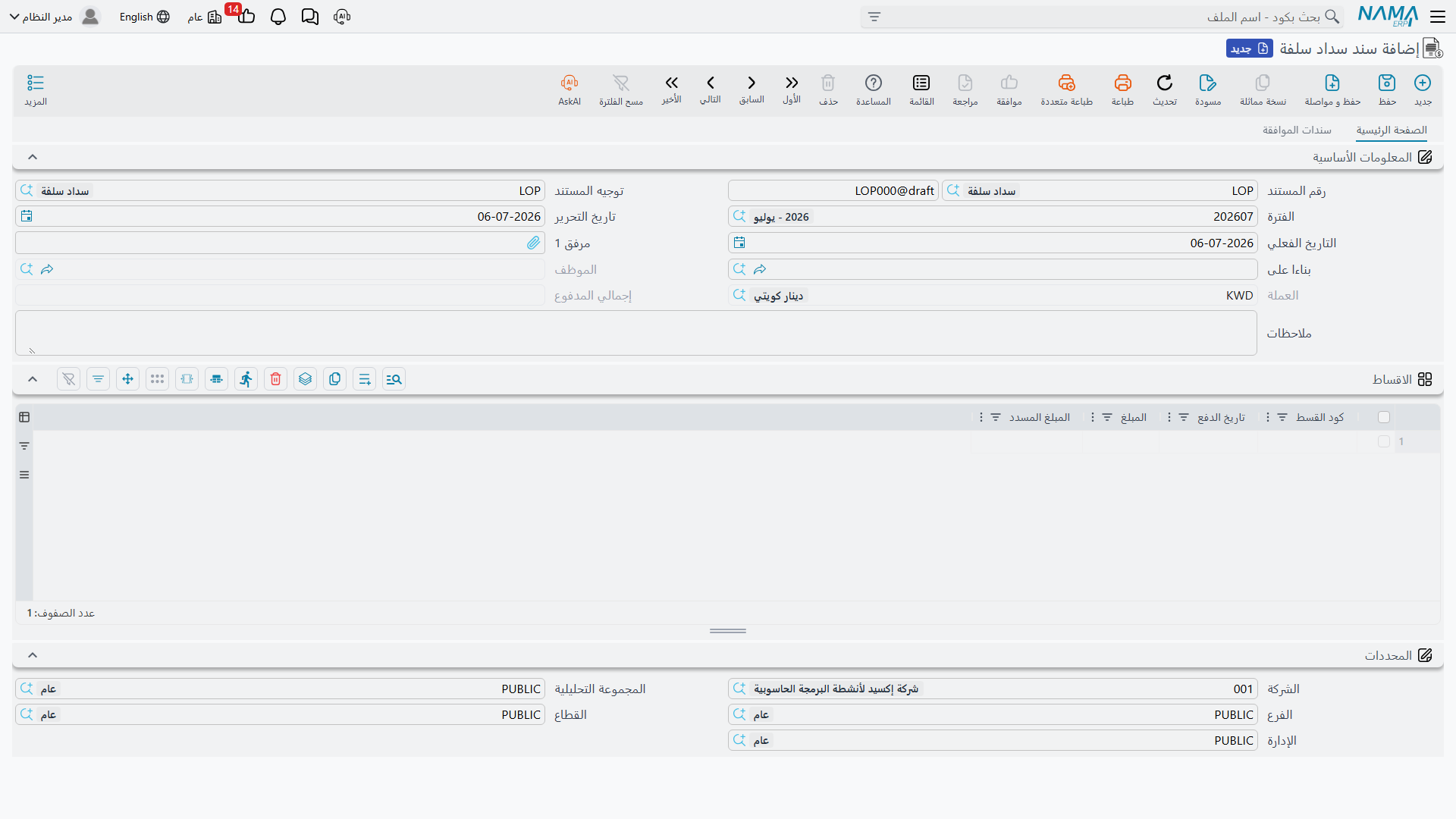Image resolution: width=1456 pixels, height=819 pixels.
Task: Click the جديد (New) toolbar icon
Action: (1423, 89)
